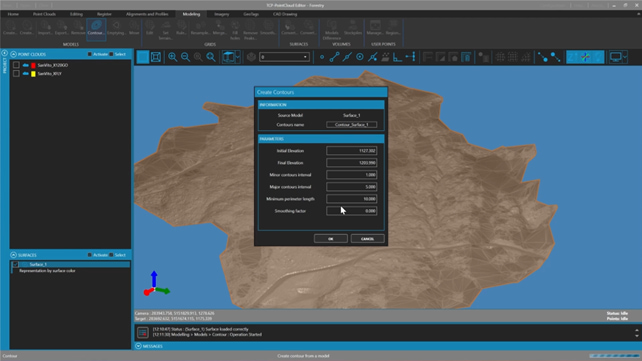
Task: Click the Set Terrain grid icon
Action: point(165,30)
